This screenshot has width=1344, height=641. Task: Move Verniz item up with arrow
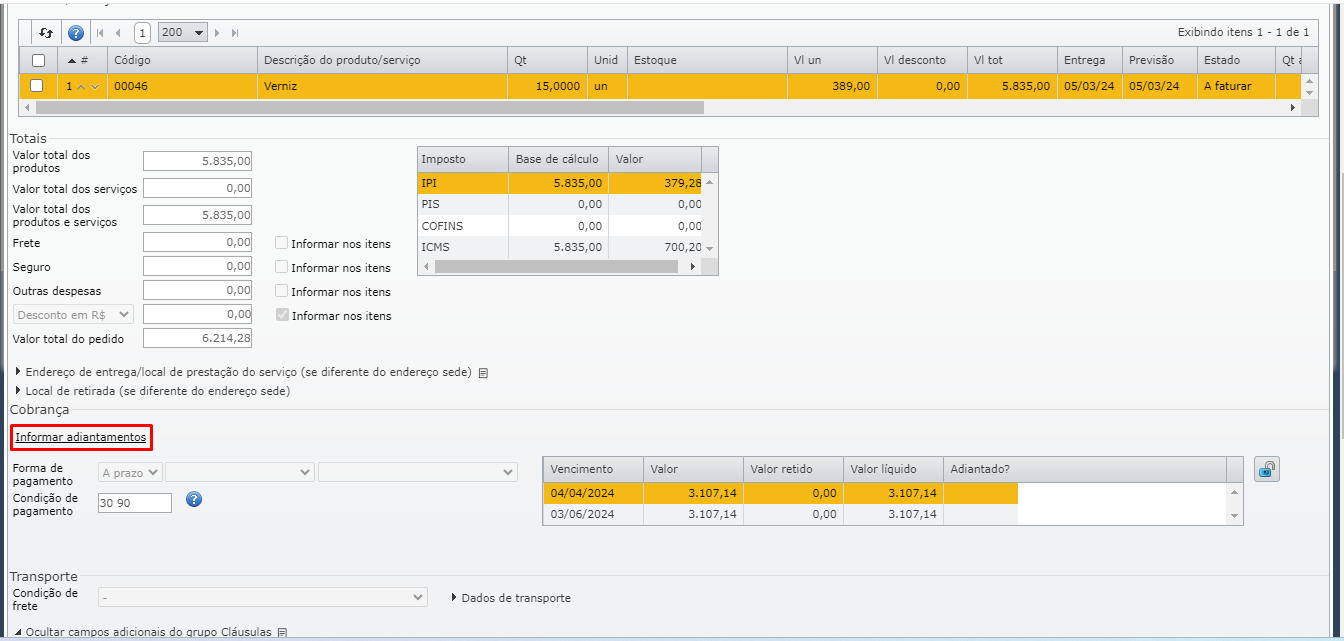click(82, 87)
